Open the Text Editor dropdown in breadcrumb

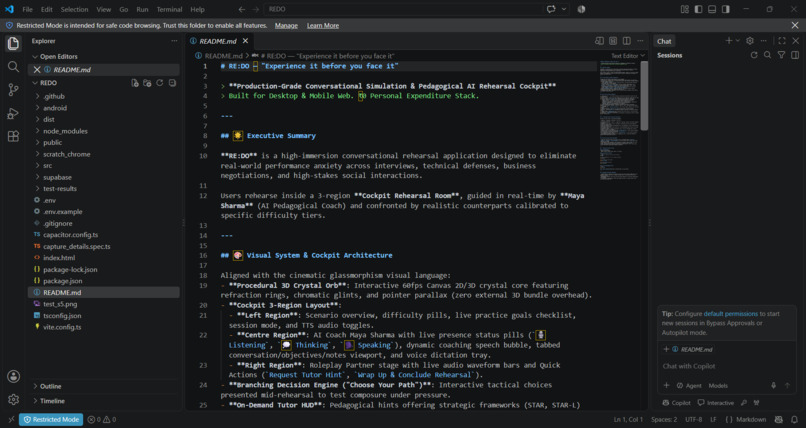coord(628,55)
